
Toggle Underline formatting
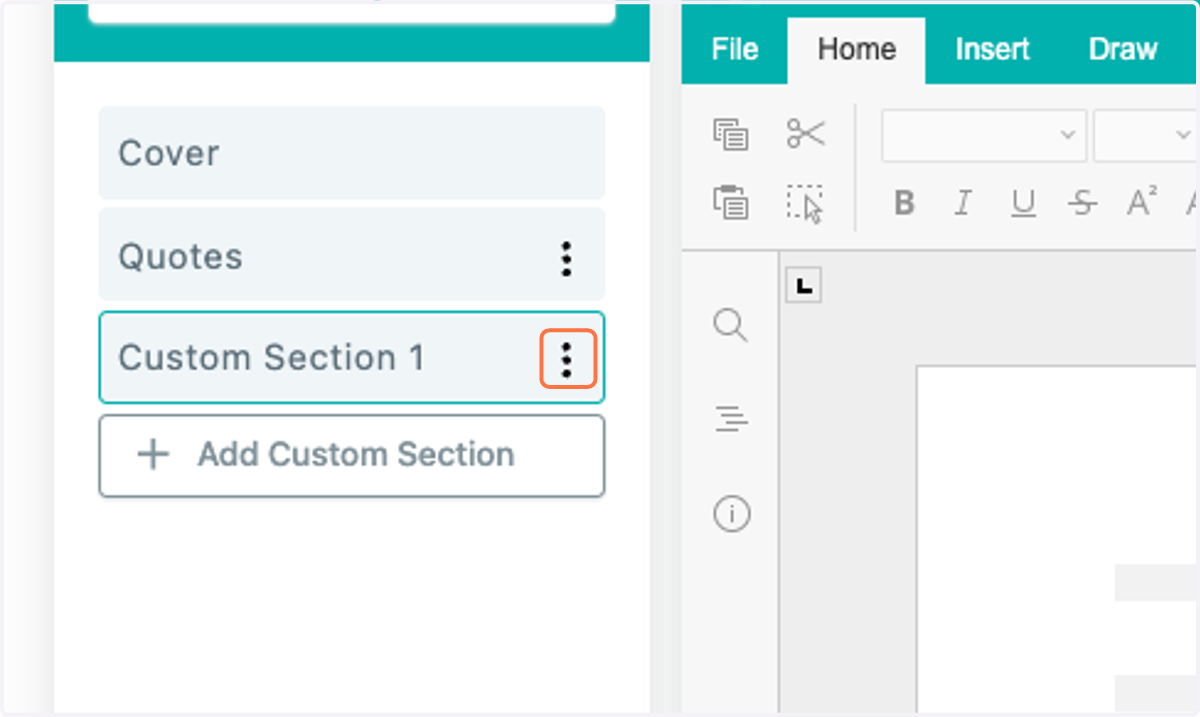tap(1022, 203)
